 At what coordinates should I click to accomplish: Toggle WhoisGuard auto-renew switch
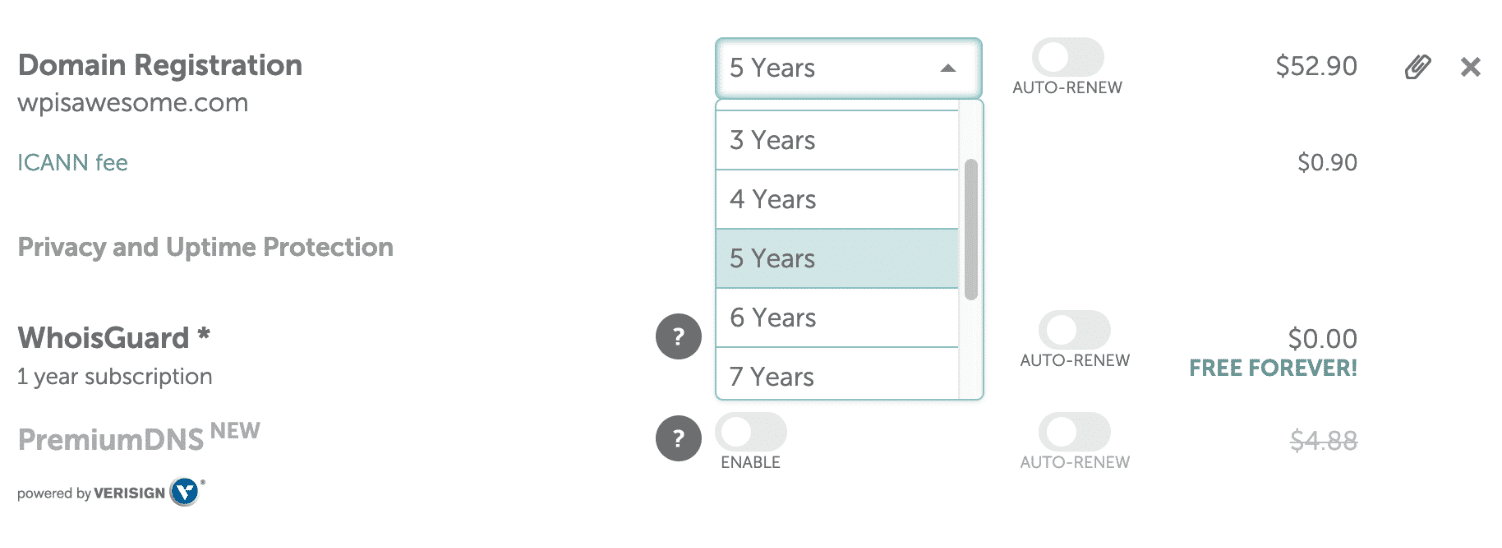pos(1074,330)
